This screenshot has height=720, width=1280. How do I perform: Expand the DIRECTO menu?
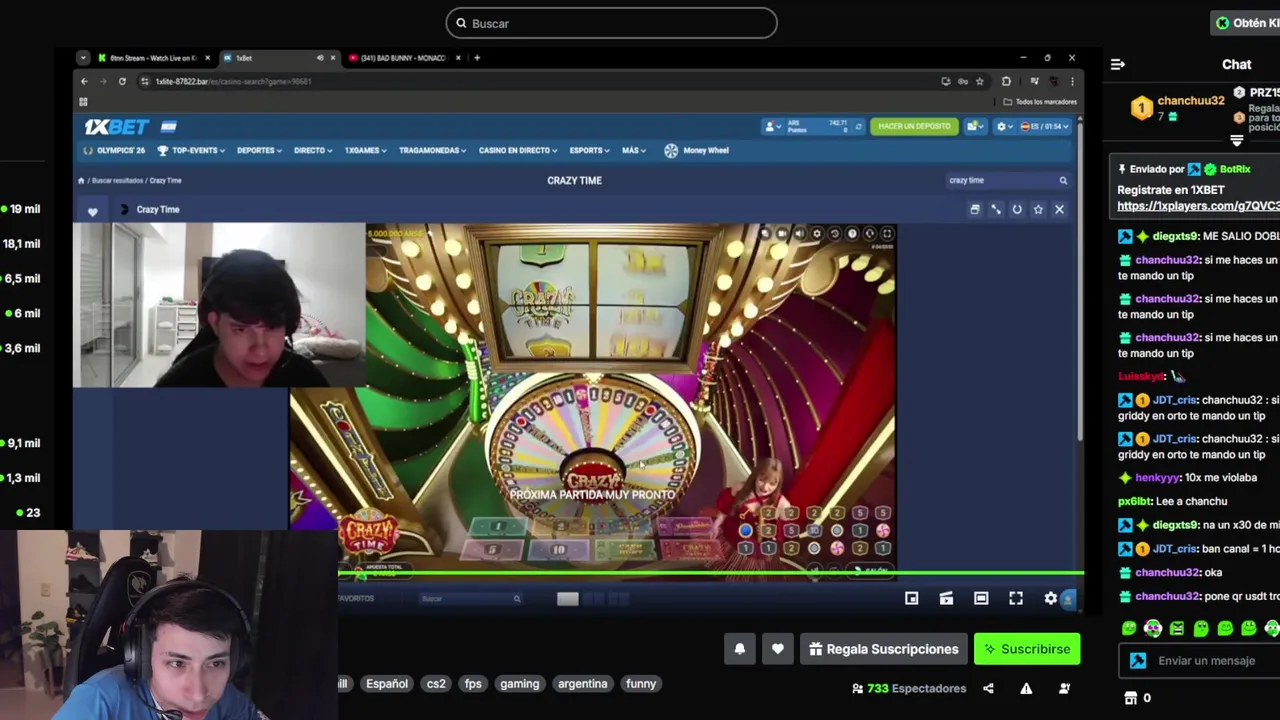coord(313,150)
